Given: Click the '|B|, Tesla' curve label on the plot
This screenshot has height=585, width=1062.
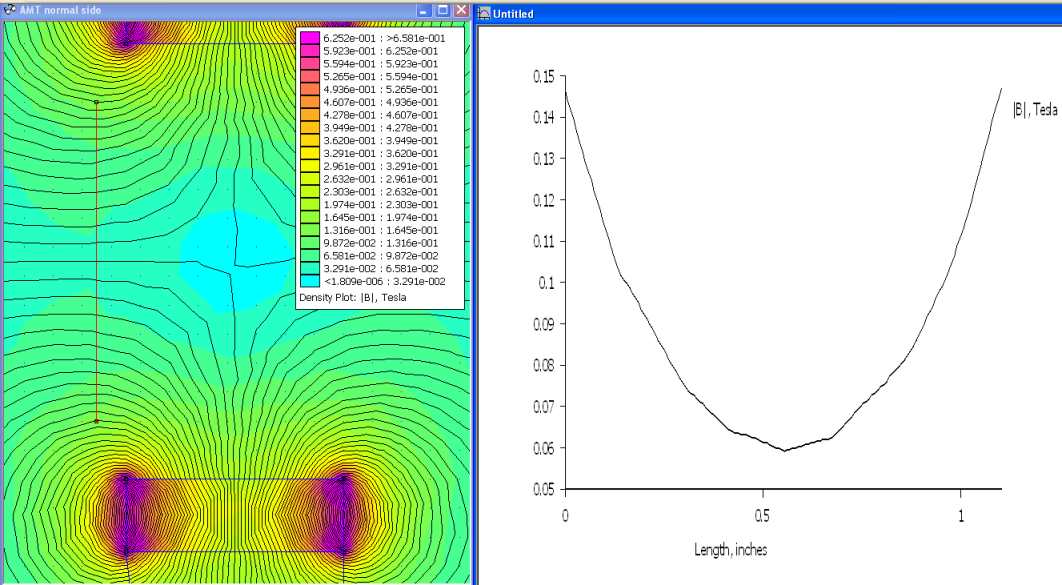Looking at the screenshot, I should [1035, 110].
